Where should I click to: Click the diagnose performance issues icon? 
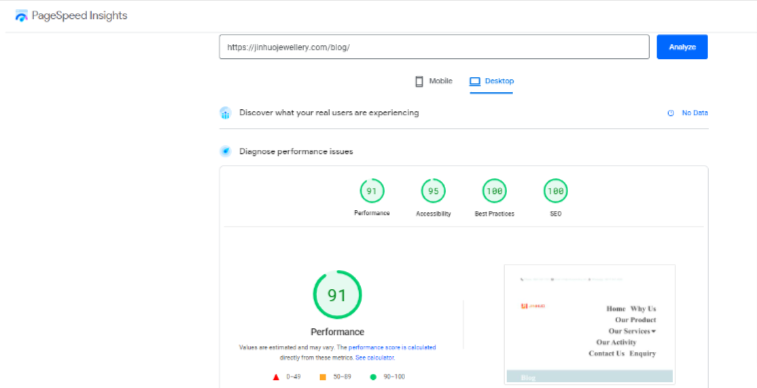[225, 152]
